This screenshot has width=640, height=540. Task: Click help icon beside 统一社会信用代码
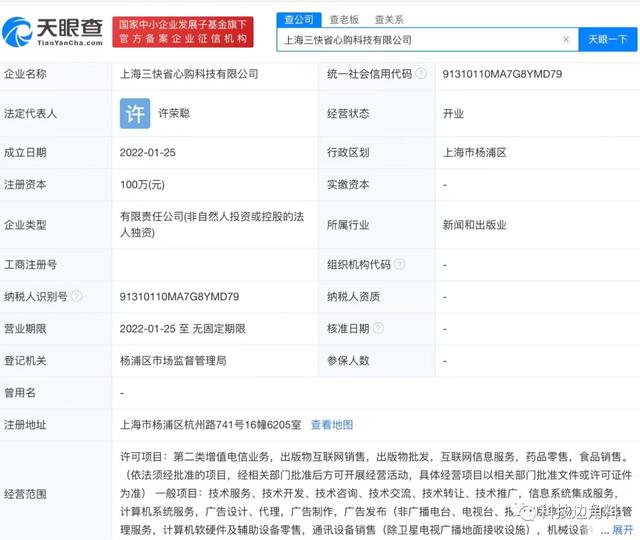point(421,74)
